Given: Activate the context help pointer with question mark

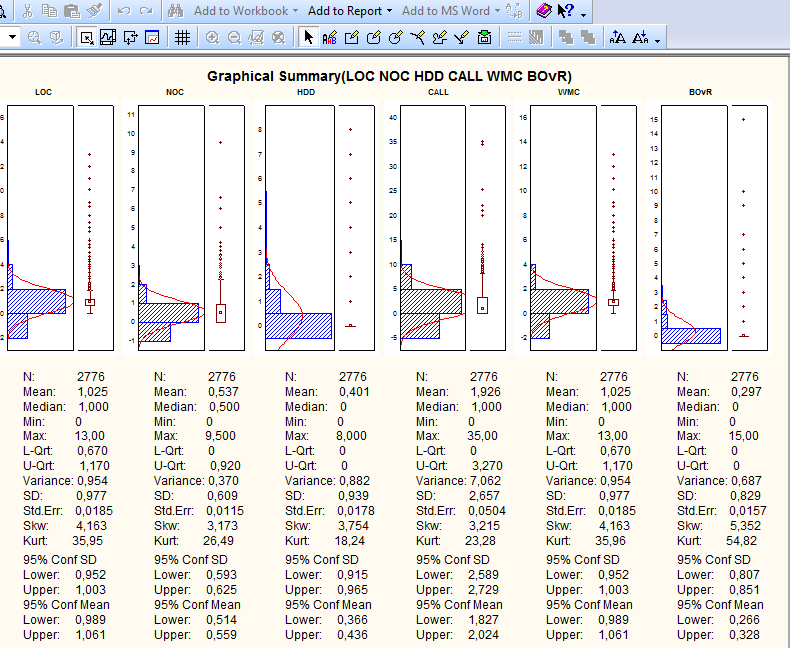Looking at the screenshot, I should coord(566,11).
